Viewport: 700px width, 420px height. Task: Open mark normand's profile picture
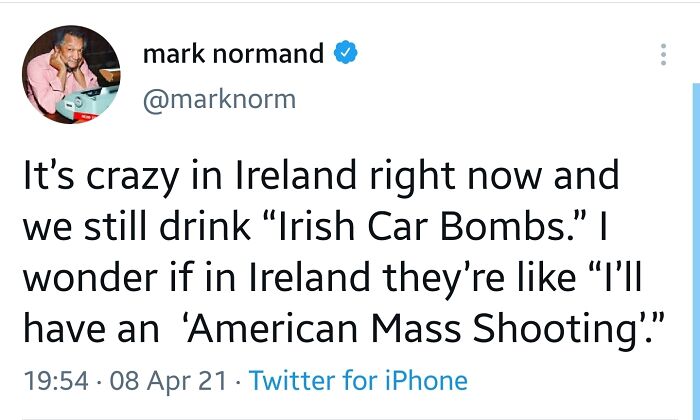[x=69, y=72]
